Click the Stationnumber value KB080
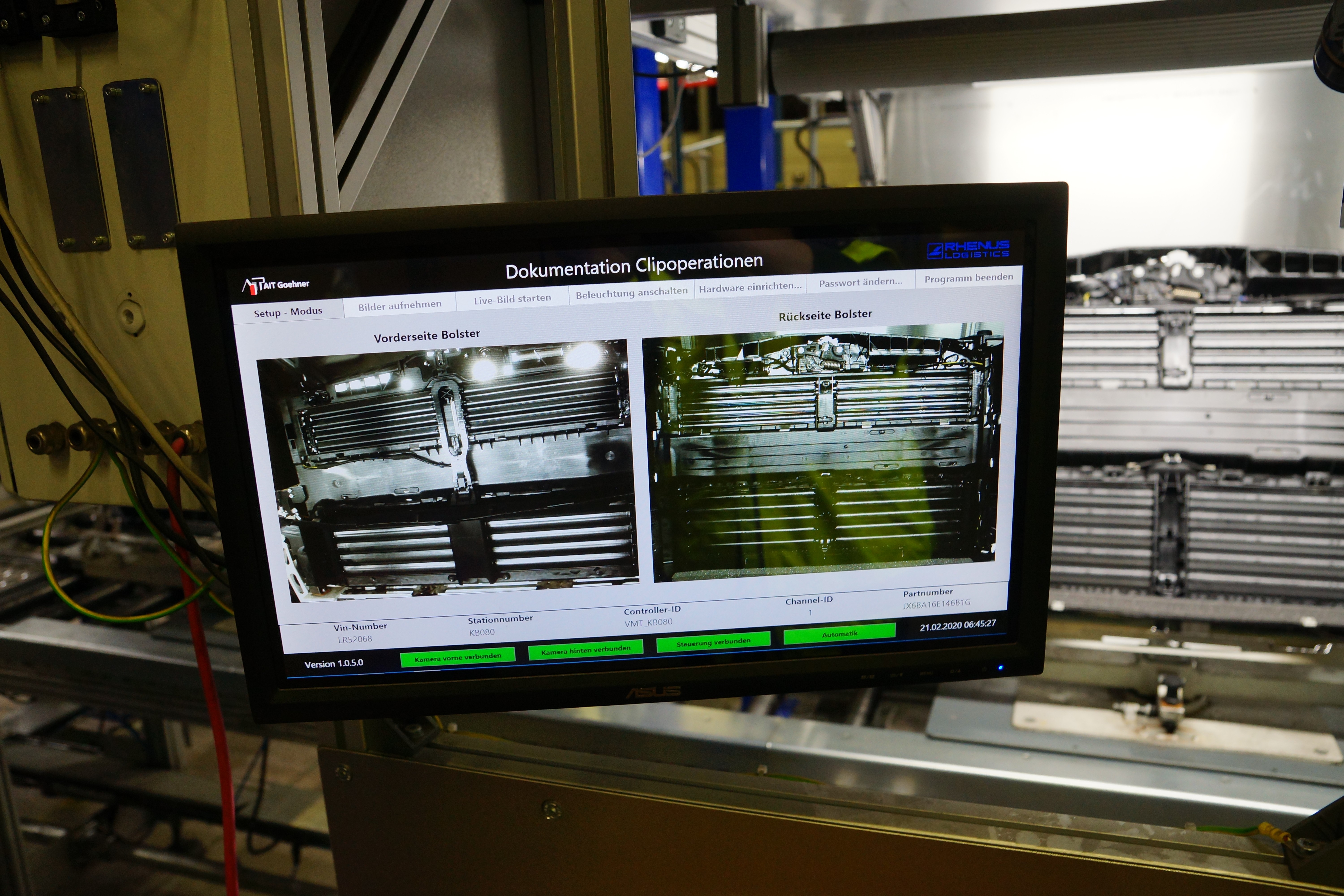This screenshot has height=896, width=1344. tap(482, 632)
